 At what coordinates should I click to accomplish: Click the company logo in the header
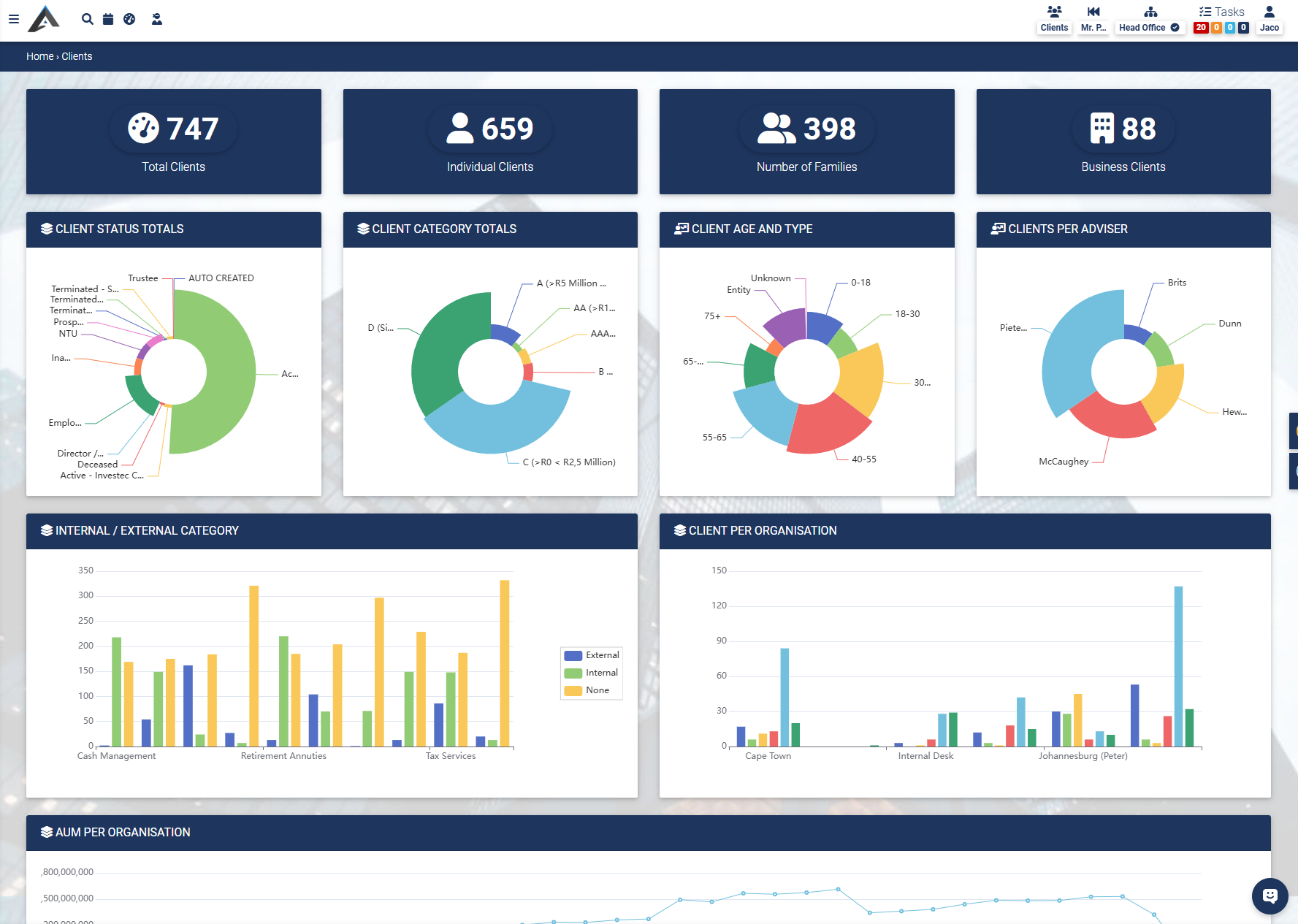(44, 19)
